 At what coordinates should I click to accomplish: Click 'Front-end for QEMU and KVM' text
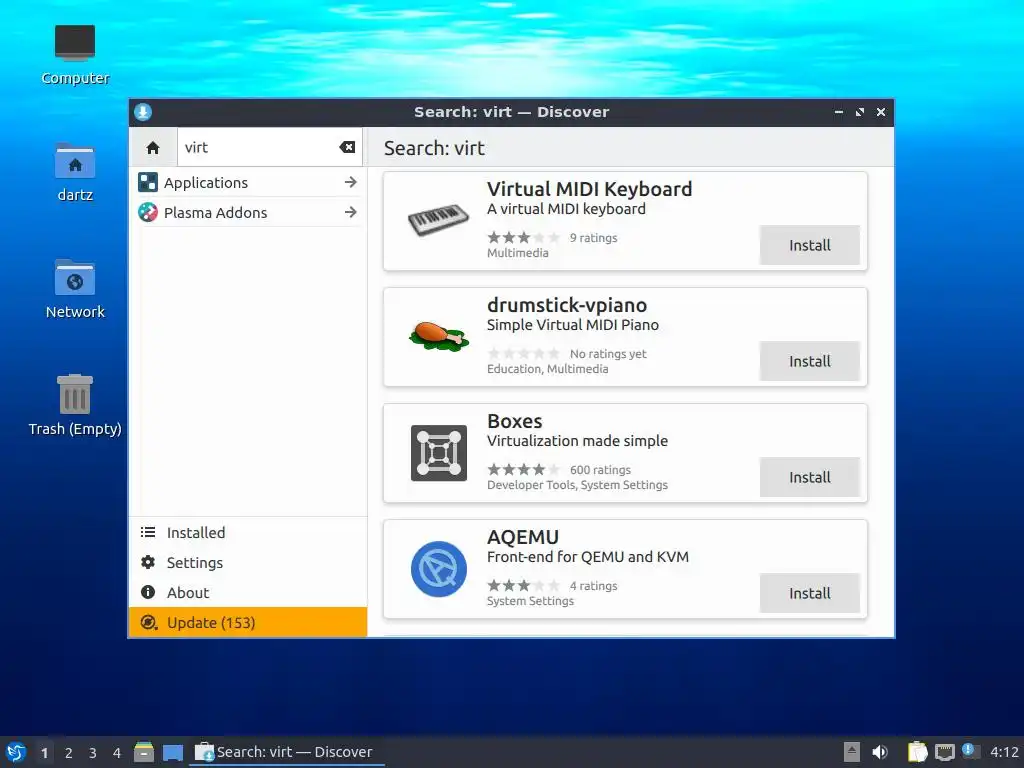tap(588, 557)
